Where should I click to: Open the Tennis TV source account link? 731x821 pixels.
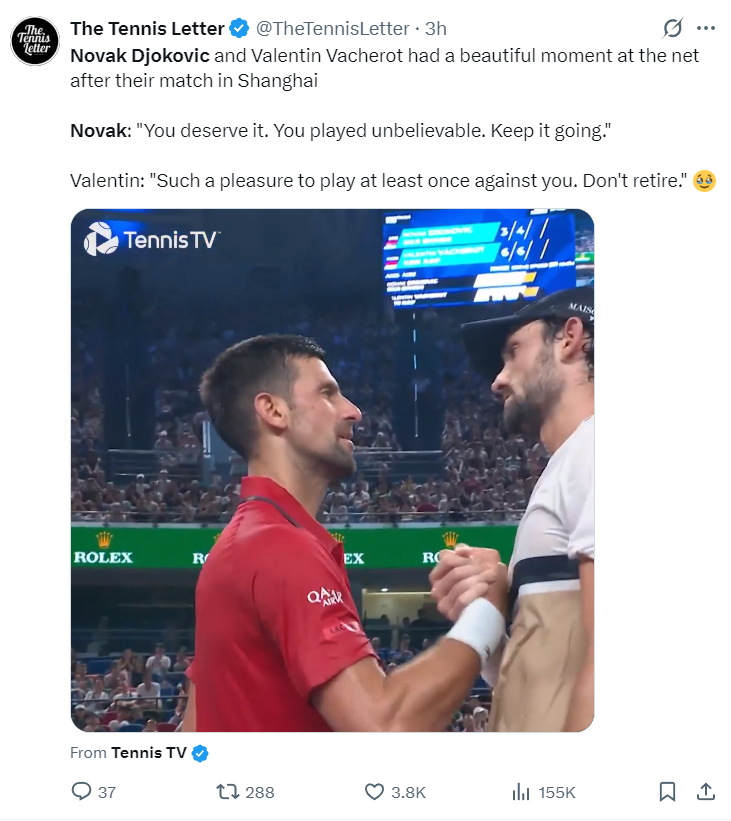(149, 753)
